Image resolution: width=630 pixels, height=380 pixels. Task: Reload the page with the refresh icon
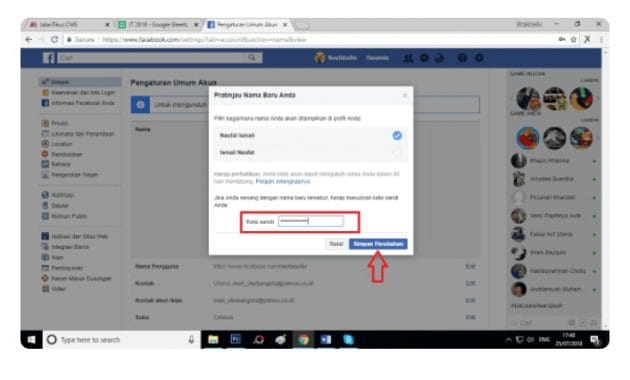55,39
